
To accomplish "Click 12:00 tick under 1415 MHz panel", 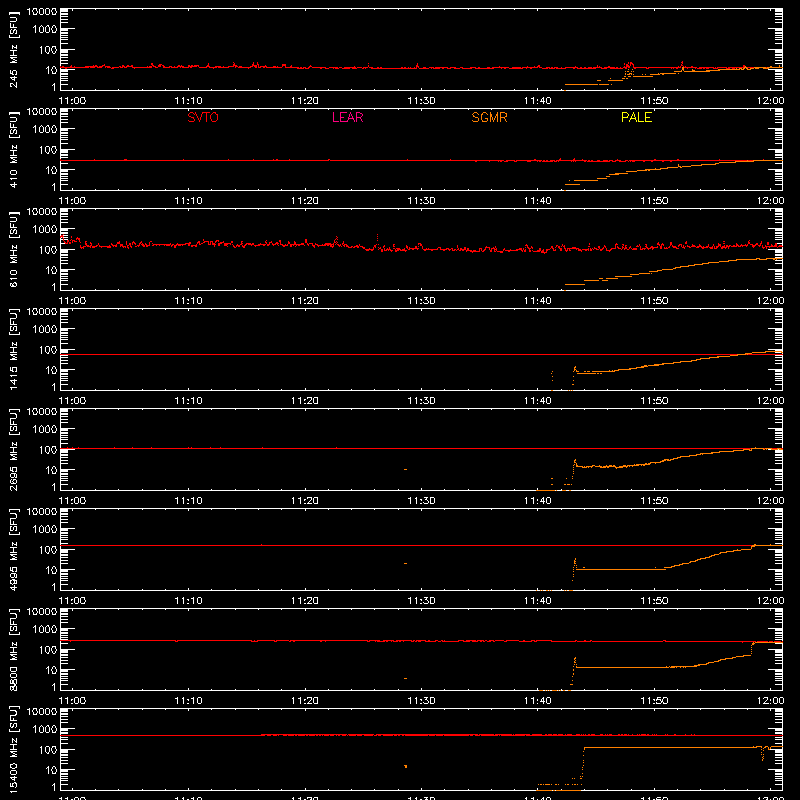I will click(770, 401).
